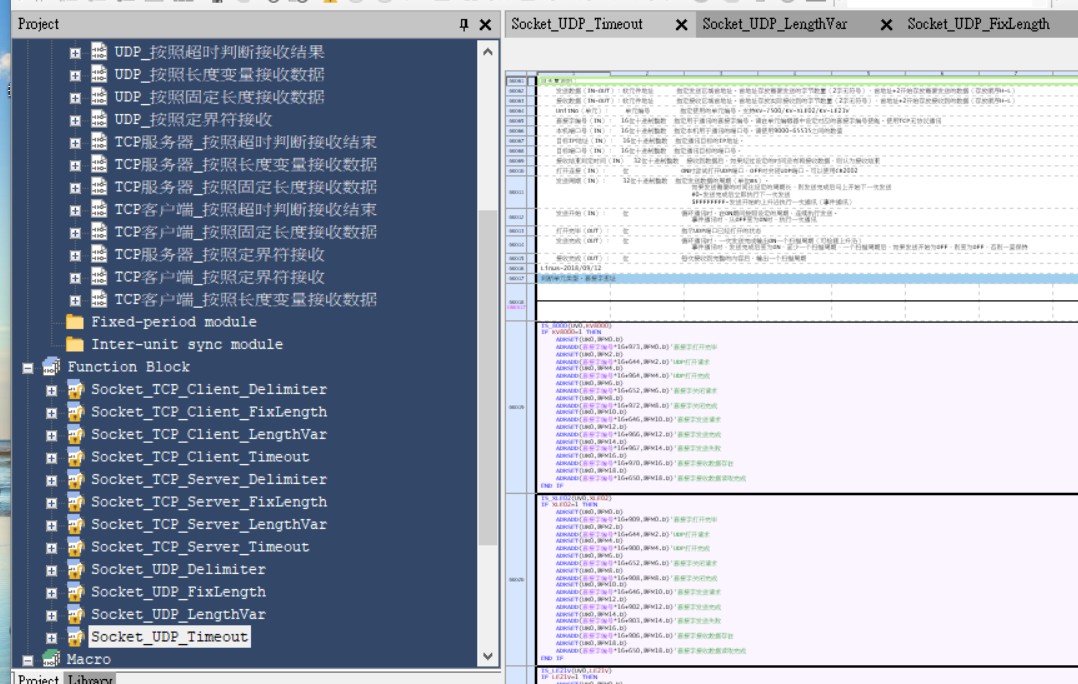Click the Socket_UDP_Delimiter function block icon
Image resolution: width=1078 pixels, height=684 pixels.
pyautogui.click(x=75, y=569)
